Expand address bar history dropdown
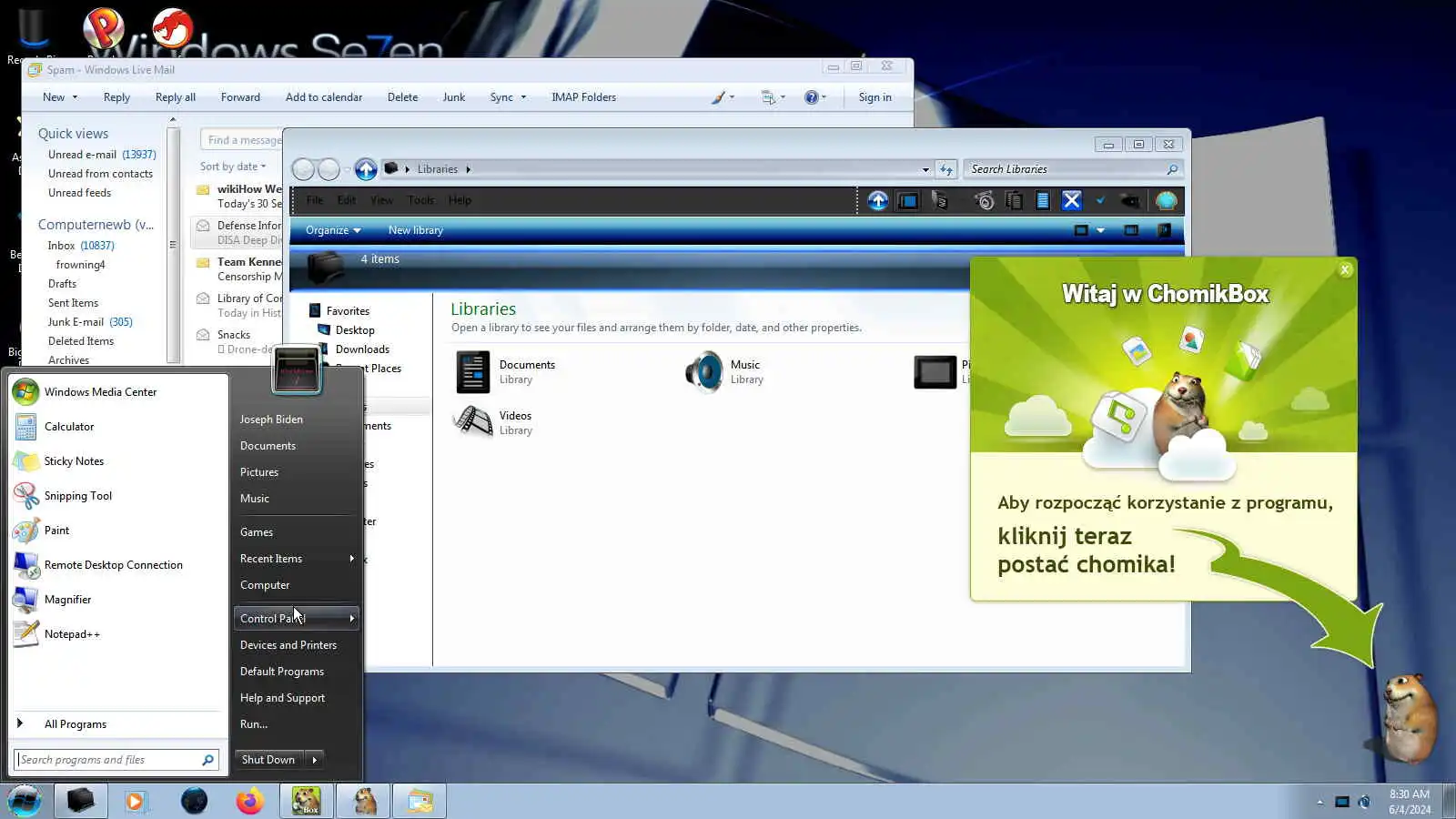Image resolution: width=1456 pixels, height=819 pixels. pyautogui.click(x=925, y=169)
